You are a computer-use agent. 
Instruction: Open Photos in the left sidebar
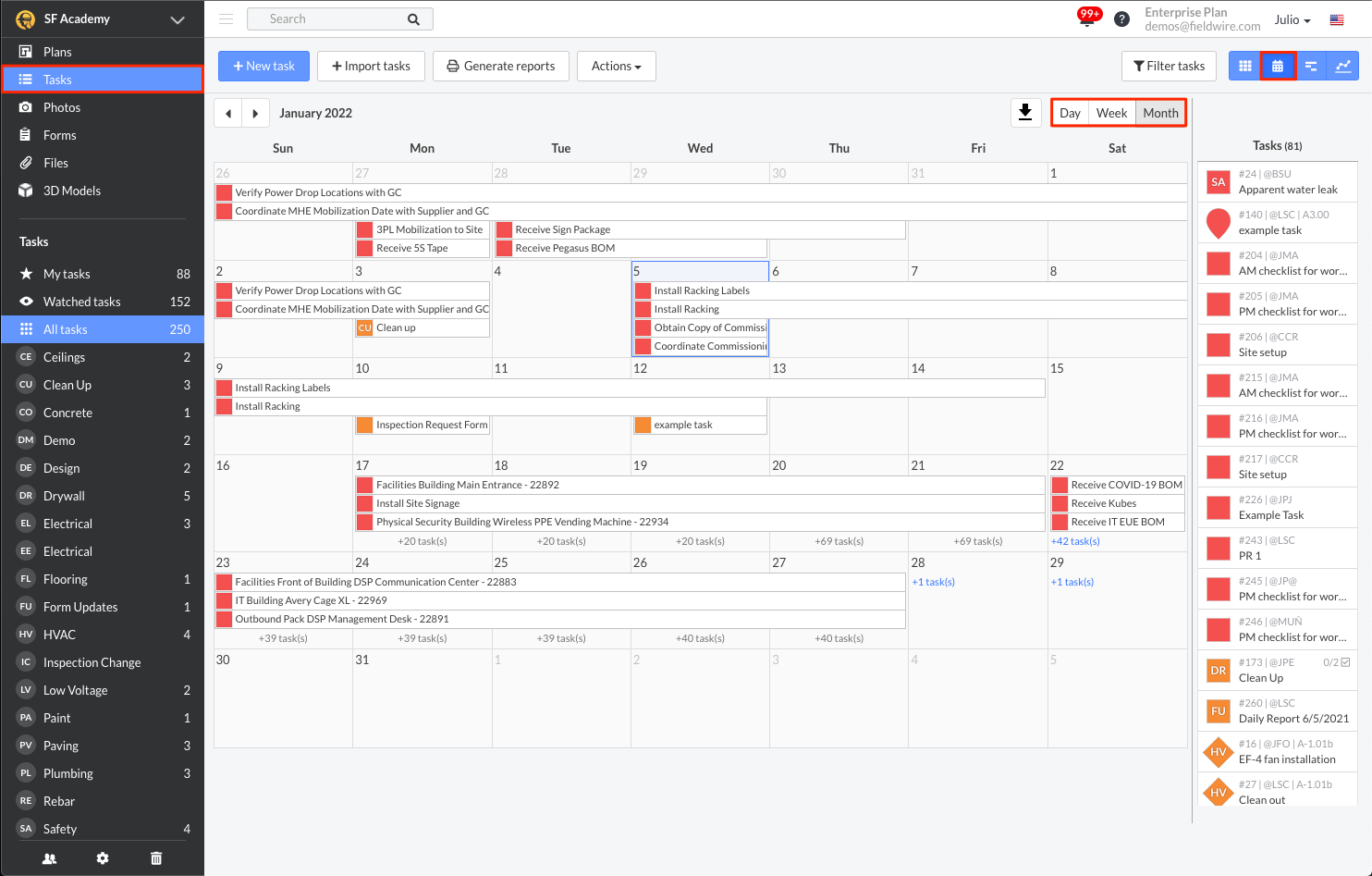tap(62, 107)
